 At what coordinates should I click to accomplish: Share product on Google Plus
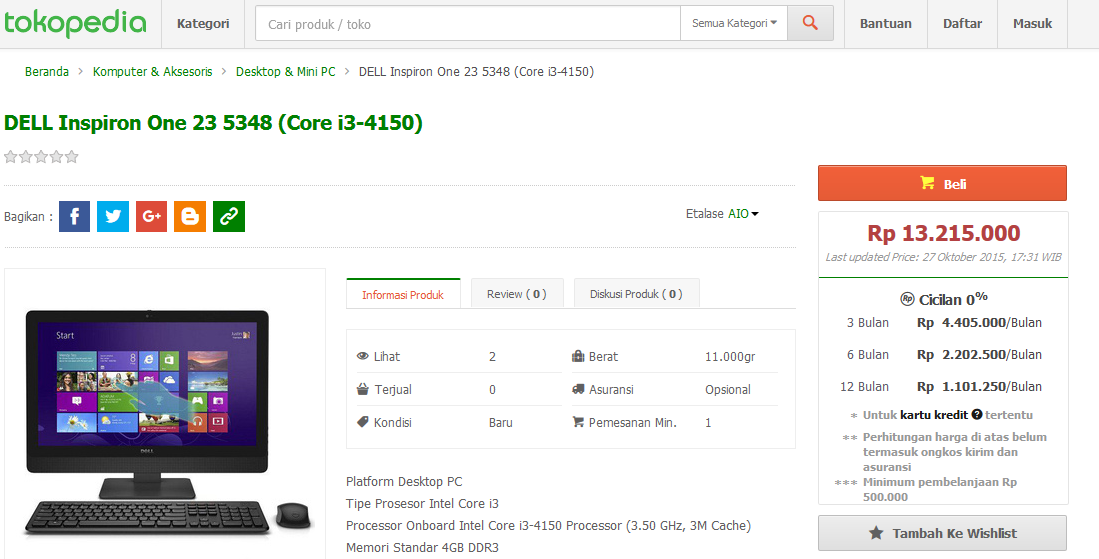pos(151,216)
